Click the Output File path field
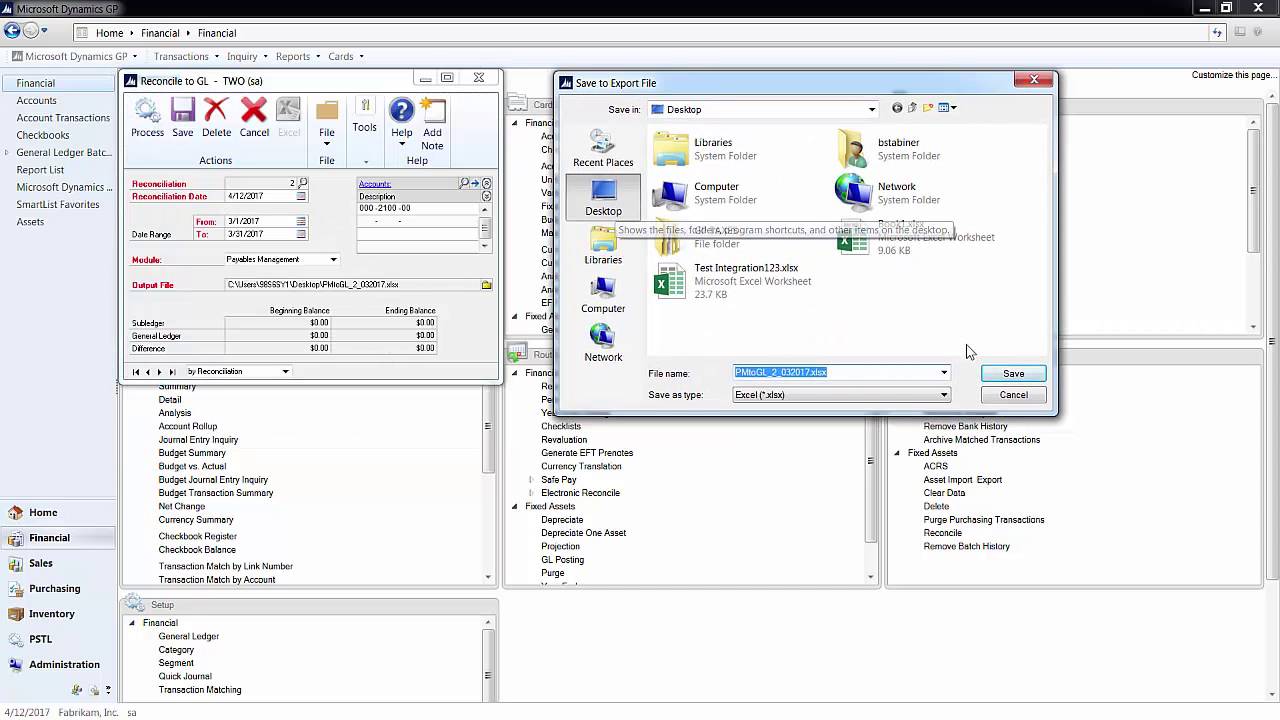 pyautogui.click(x=353, y=285)
